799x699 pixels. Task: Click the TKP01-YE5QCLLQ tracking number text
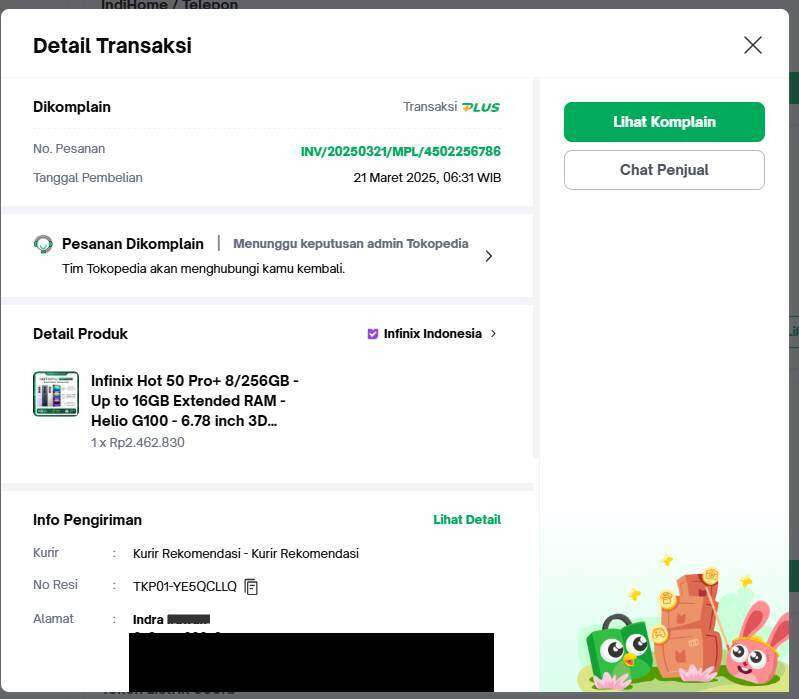(x=184, y=586)
